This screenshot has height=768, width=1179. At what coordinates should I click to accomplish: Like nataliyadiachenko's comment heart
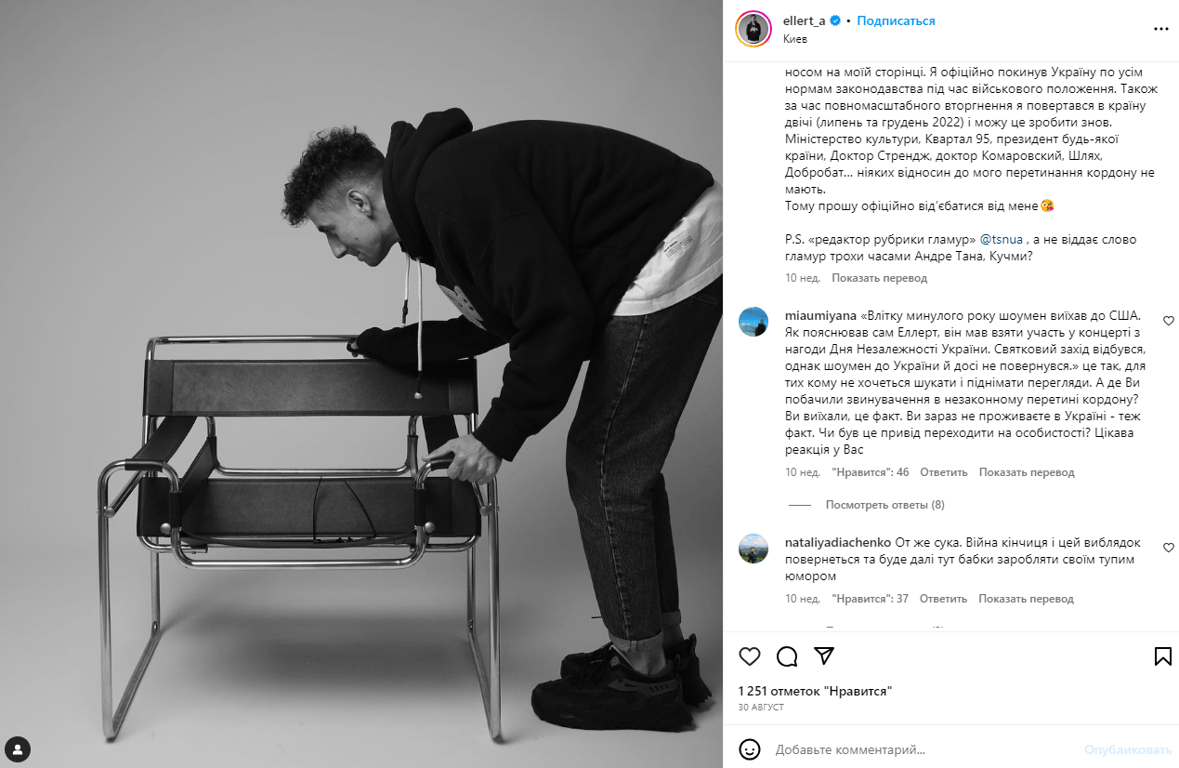point(1168,548)
